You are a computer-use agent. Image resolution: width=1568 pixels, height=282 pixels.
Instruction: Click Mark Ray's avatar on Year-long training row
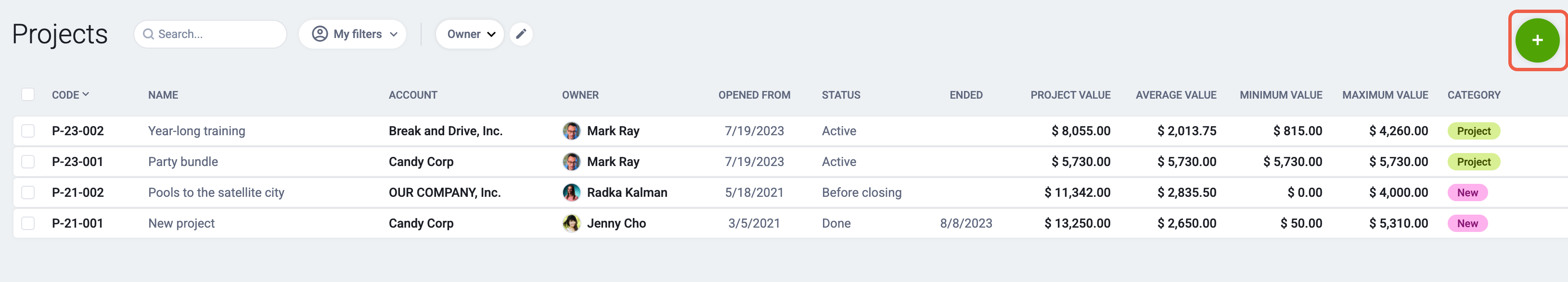click(571, 131)
